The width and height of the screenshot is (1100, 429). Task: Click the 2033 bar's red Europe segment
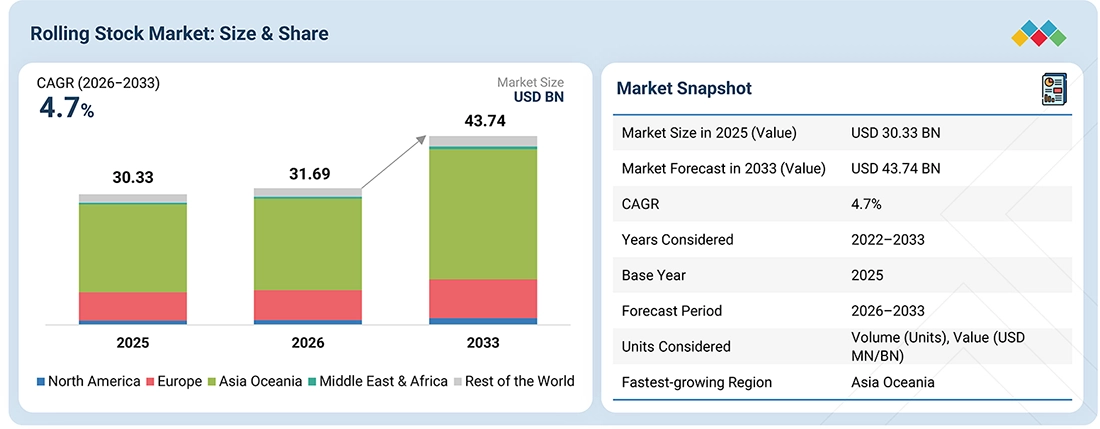coord(483,299)
